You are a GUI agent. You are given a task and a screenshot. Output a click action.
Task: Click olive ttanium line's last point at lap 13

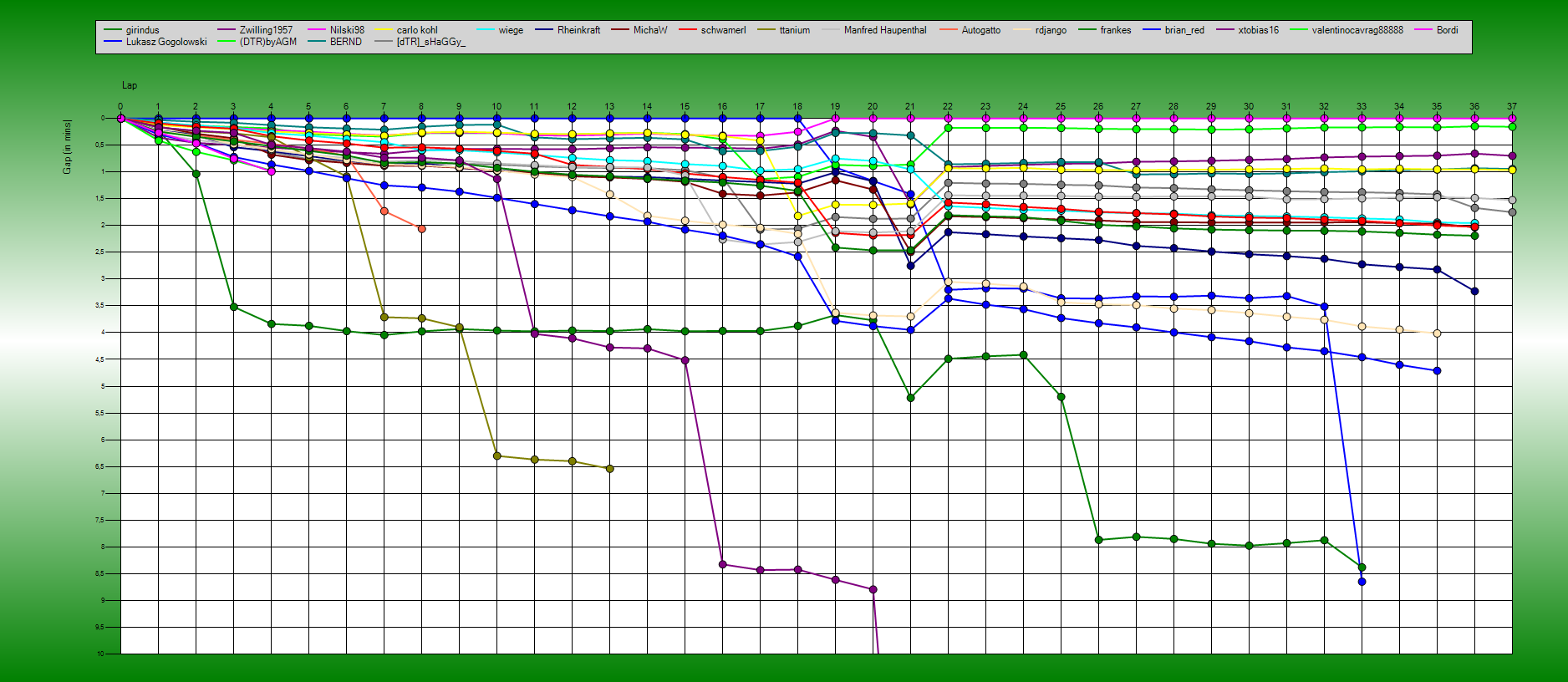click(609, 469)
